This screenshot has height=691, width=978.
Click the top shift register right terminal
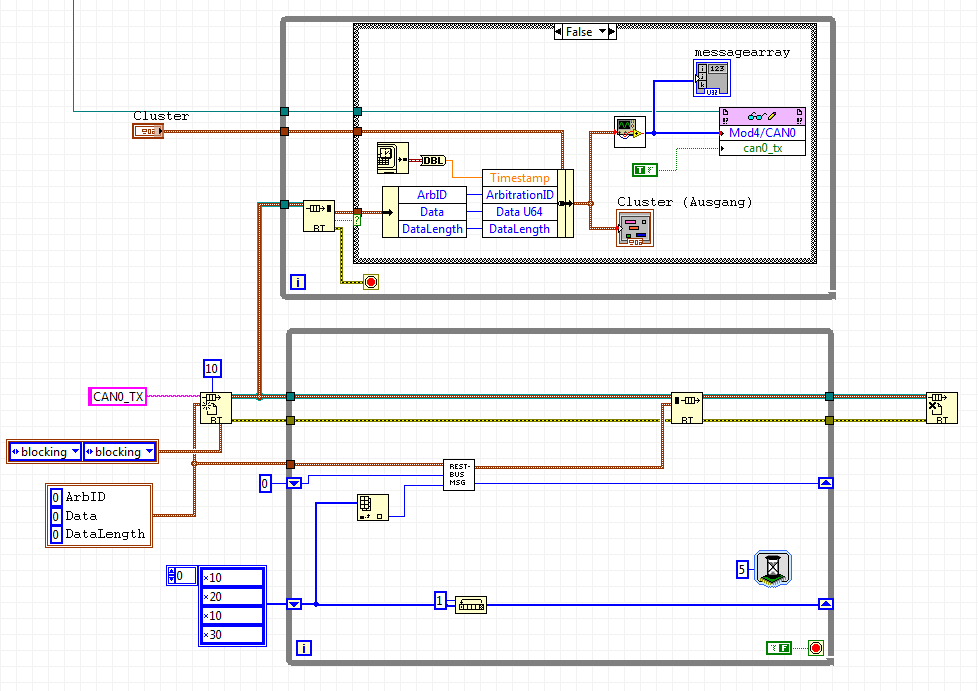[826, 483]
